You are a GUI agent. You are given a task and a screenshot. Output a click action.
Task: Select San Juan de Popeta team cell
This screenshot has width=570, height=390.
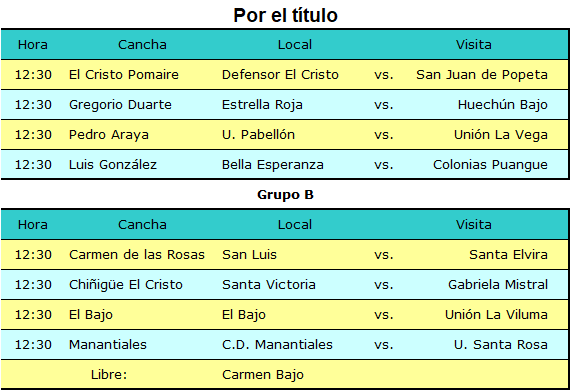tap(482, 75)
